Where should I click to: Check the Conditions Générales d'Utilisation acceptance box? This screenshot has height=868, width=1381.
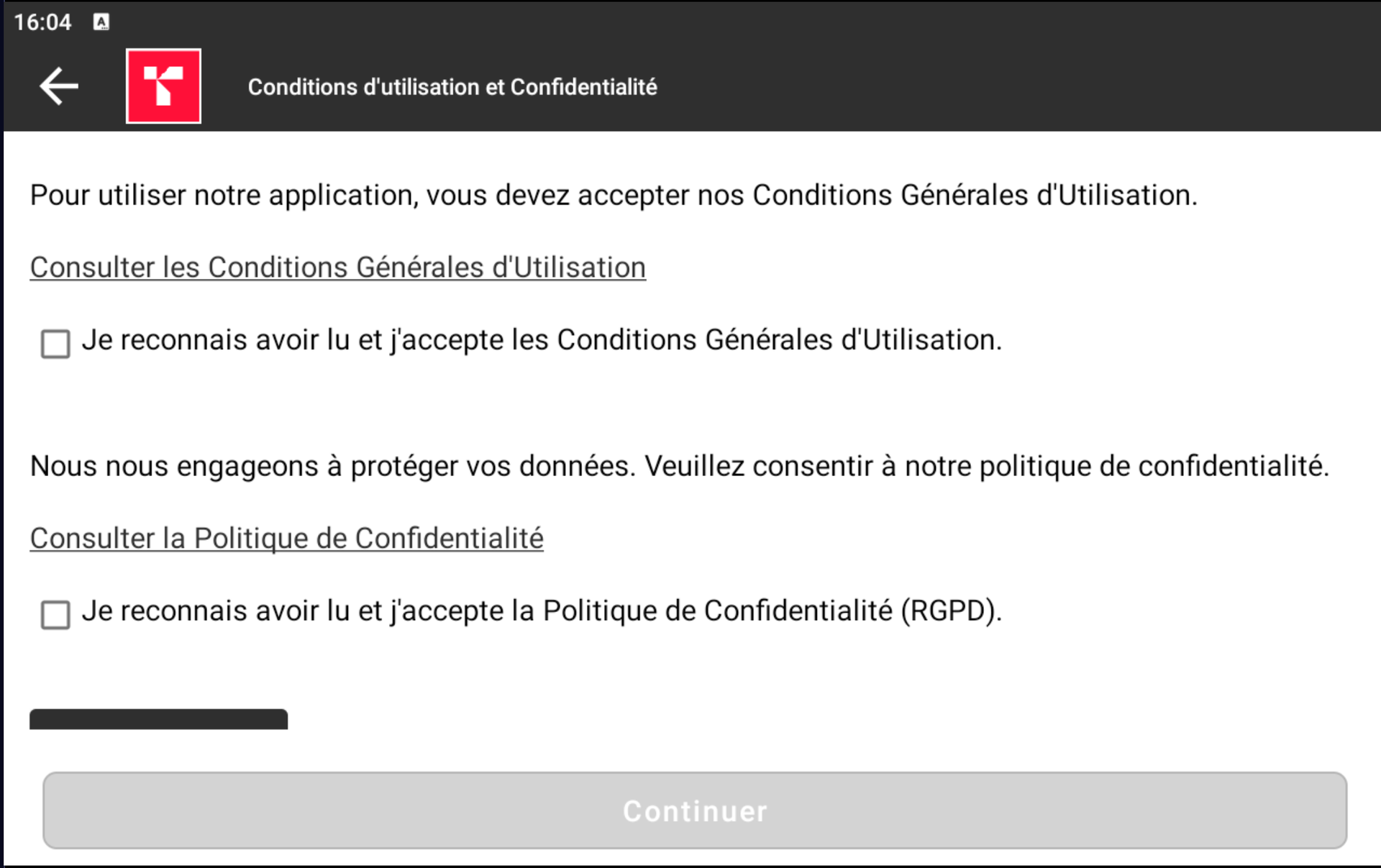55,344
